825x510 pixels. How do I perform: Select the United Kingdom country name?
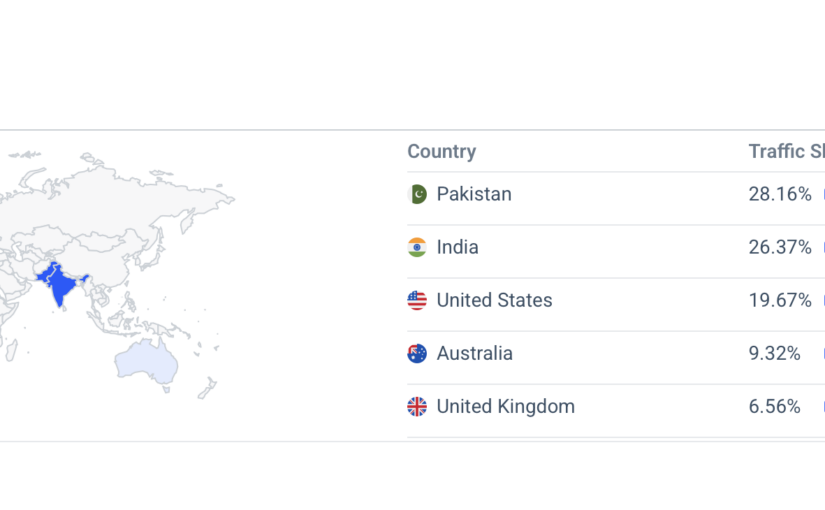[x=505, y=406]
